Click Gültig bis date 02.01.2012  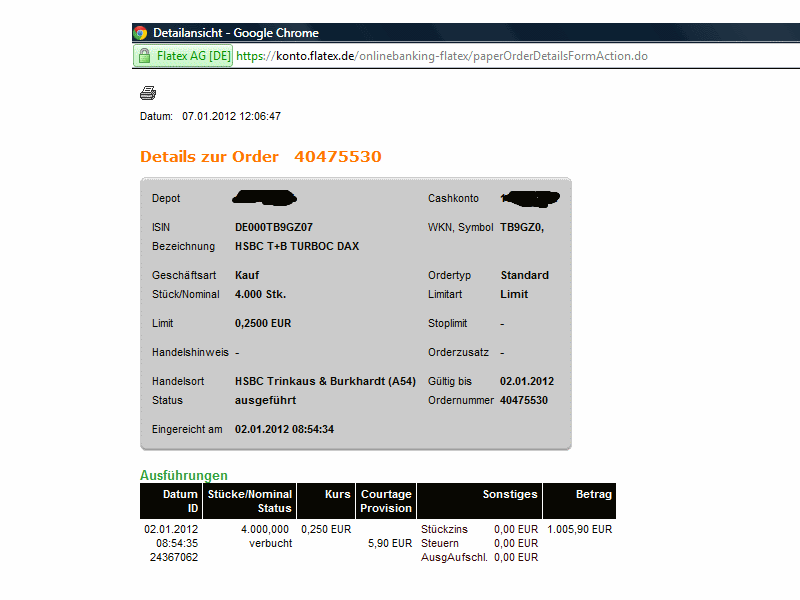527,381
